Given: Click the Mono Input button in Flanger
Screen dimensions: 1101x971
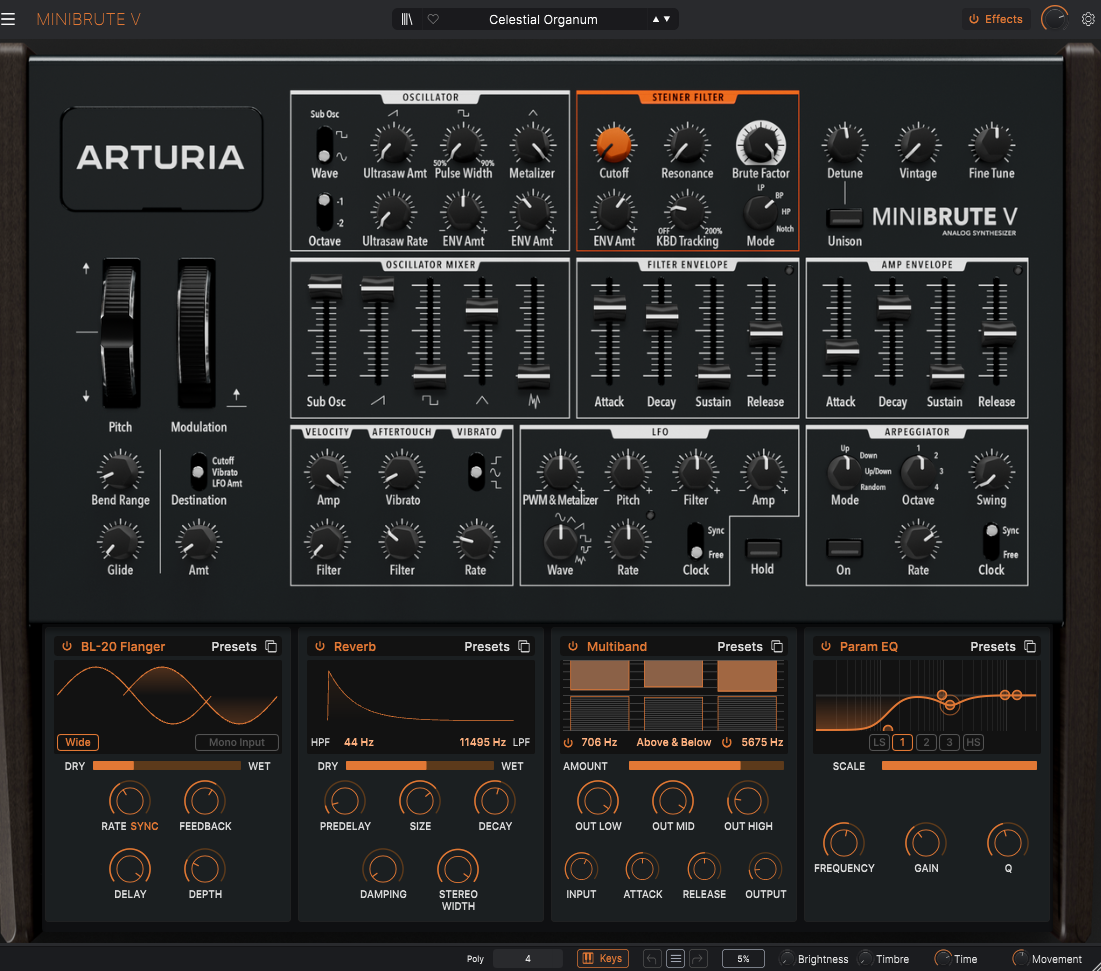Looking at the screenshot, I should [237, 742].
